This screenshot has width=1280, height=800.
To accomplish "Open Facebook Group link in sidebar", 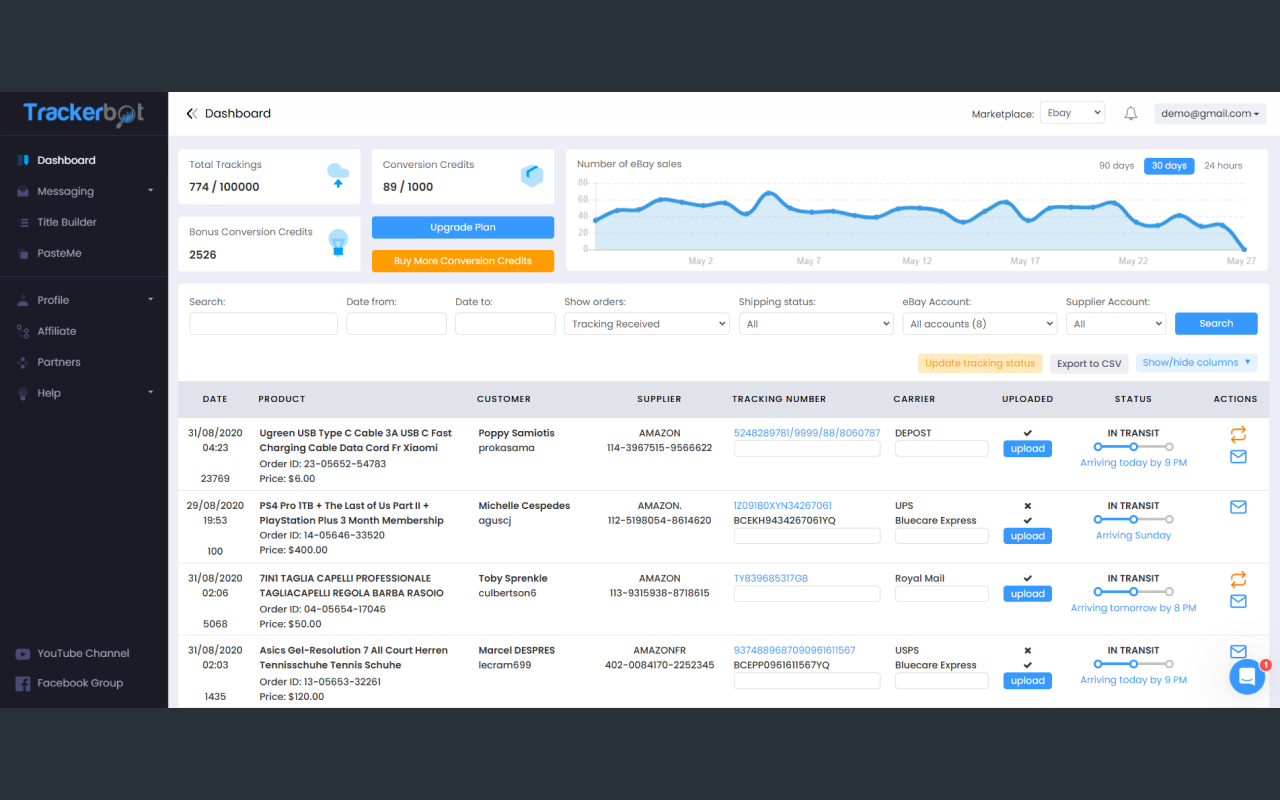I will (80, 684).
